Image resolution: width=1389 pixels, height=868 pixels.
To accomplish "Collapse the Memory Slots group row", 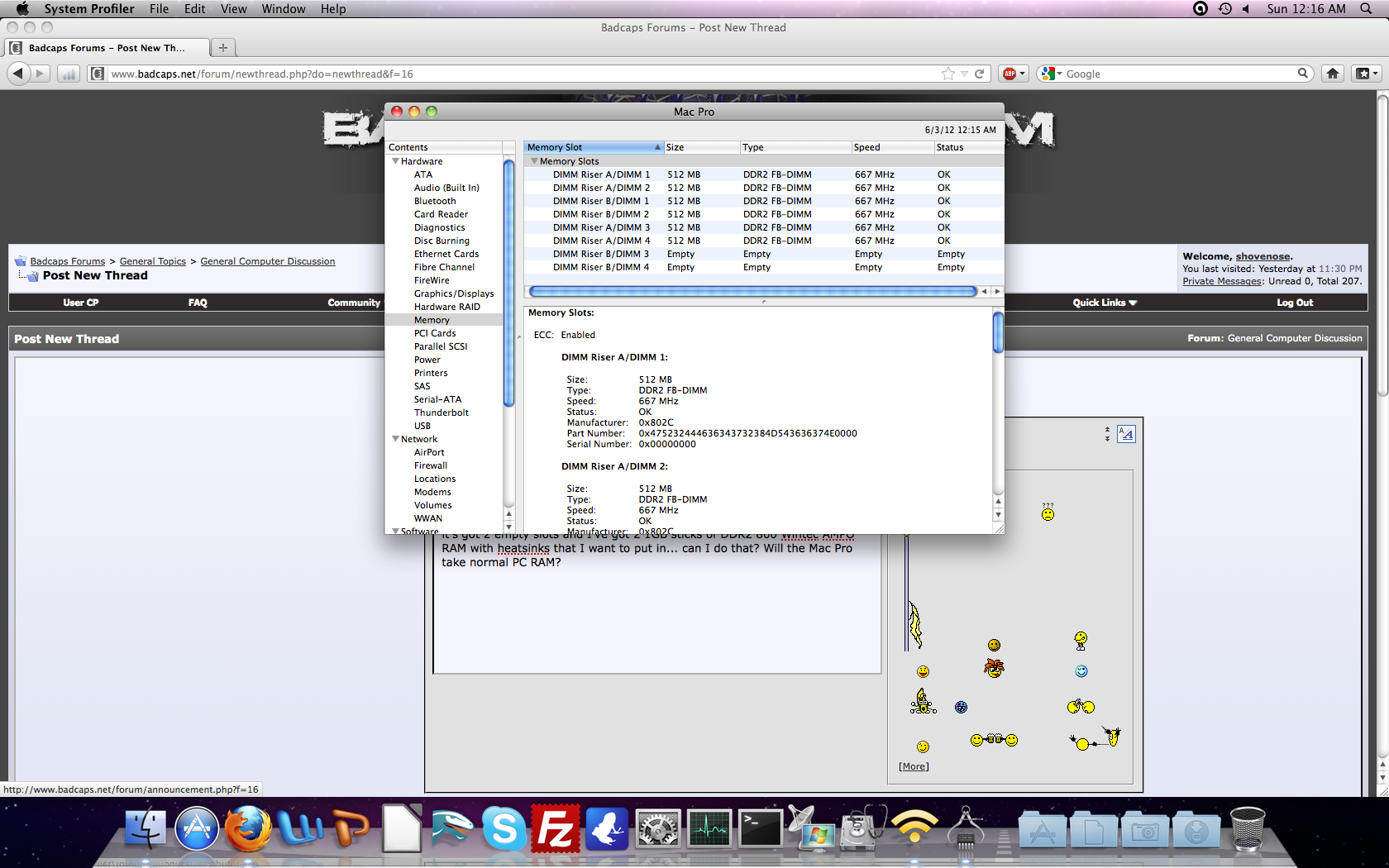I will pos(534,161).
